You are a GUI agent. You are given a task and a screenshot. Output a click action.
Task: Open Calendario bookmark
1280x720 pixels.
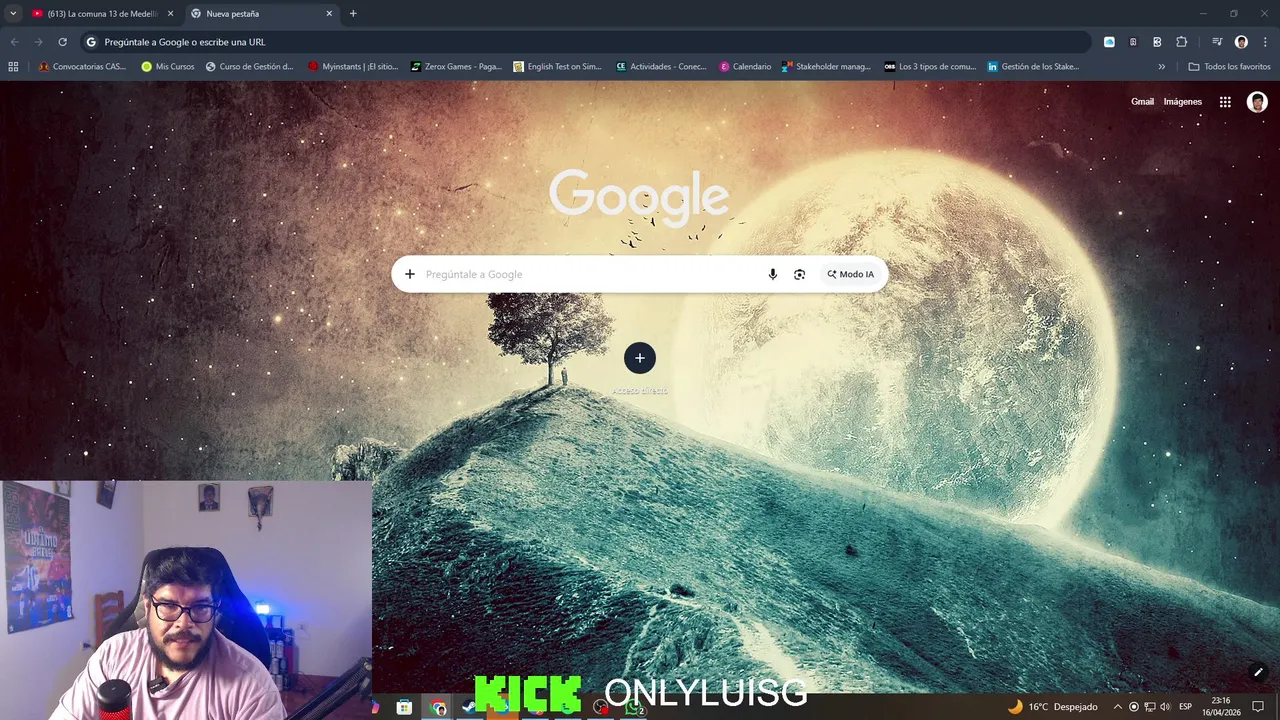coord(745,67)
